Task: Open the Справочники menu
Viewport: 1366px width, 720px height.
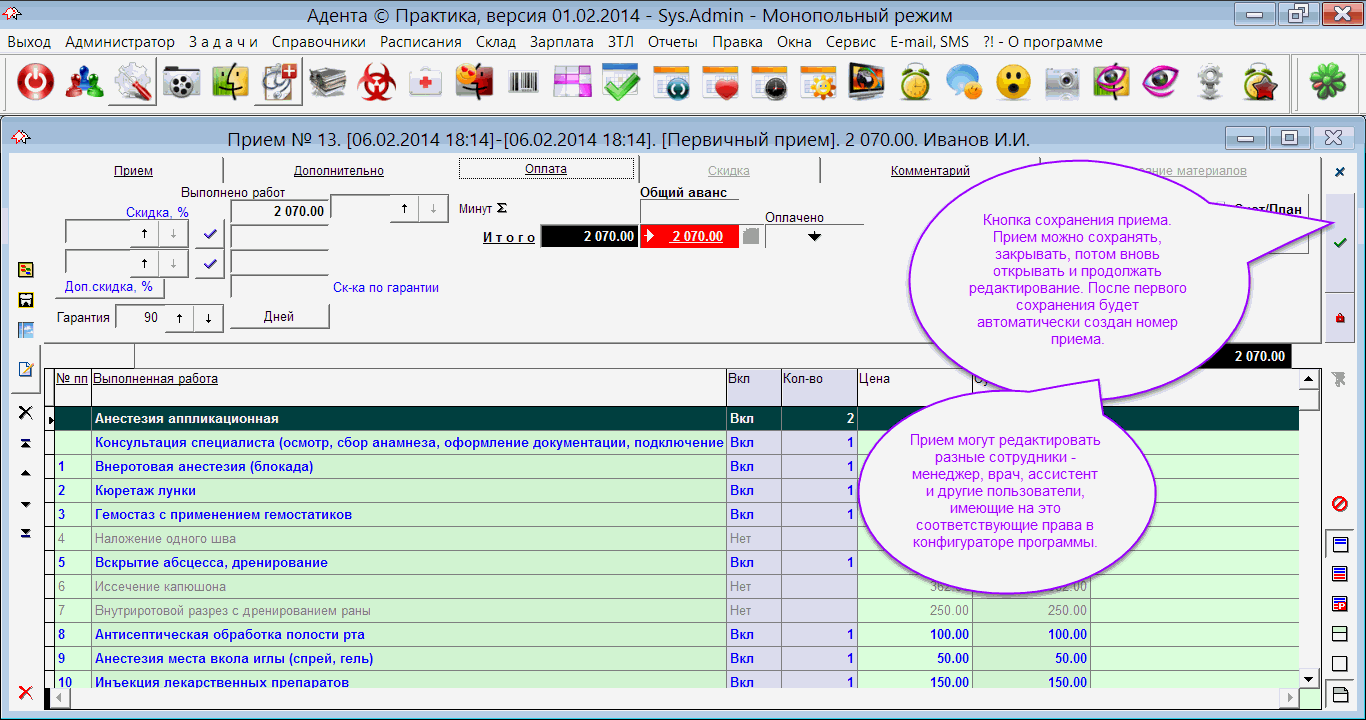Action: (x=318, y=42)
